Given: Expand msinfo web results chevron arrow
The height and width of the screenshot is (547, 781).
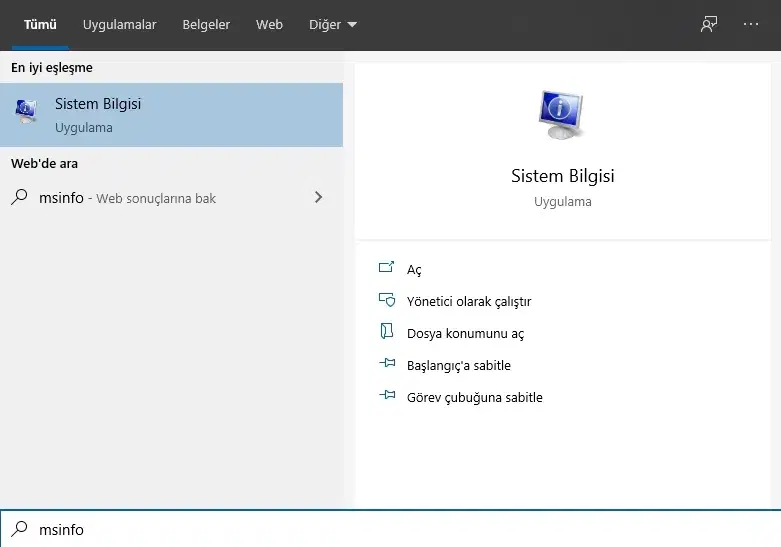Looking at the screenshot, I should (x=318, y=197).
